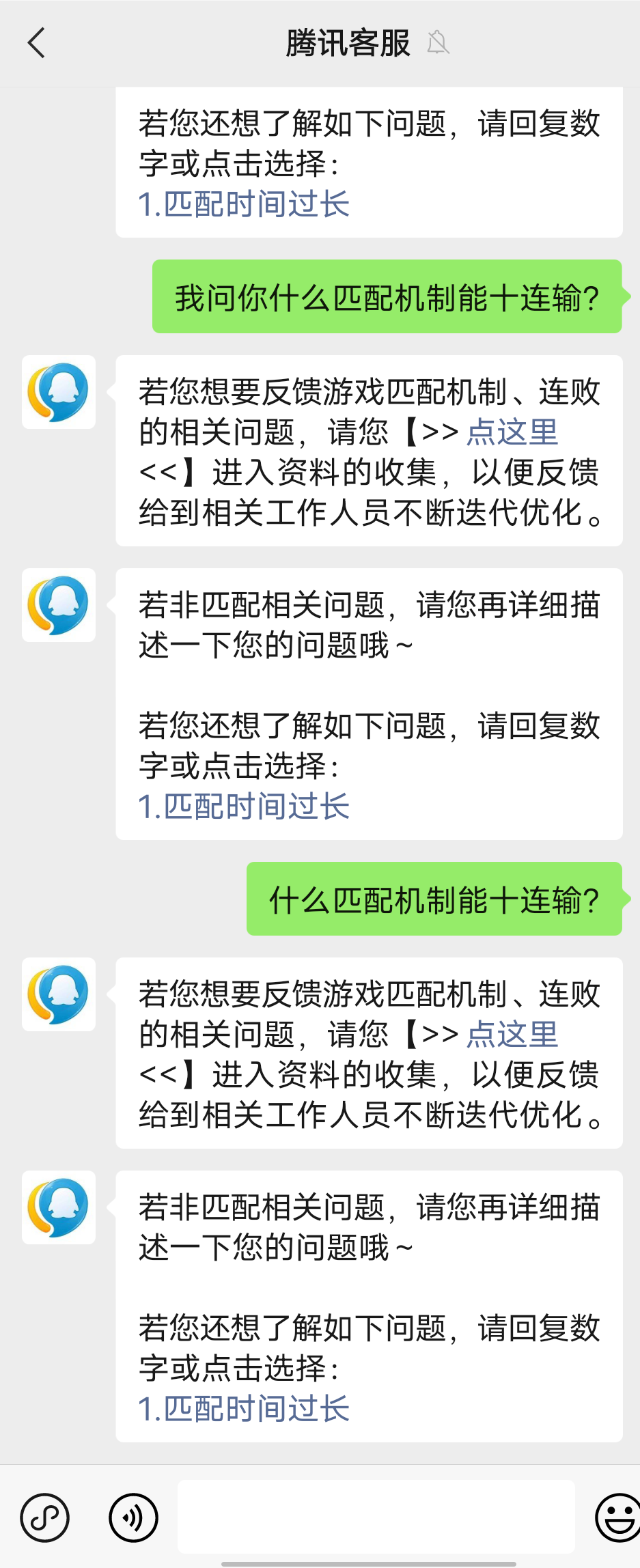Viewport: 640px width, 1568px height.
Task: Tap the muted bell icon beside 腾讯客服
Action: (438, 43)
